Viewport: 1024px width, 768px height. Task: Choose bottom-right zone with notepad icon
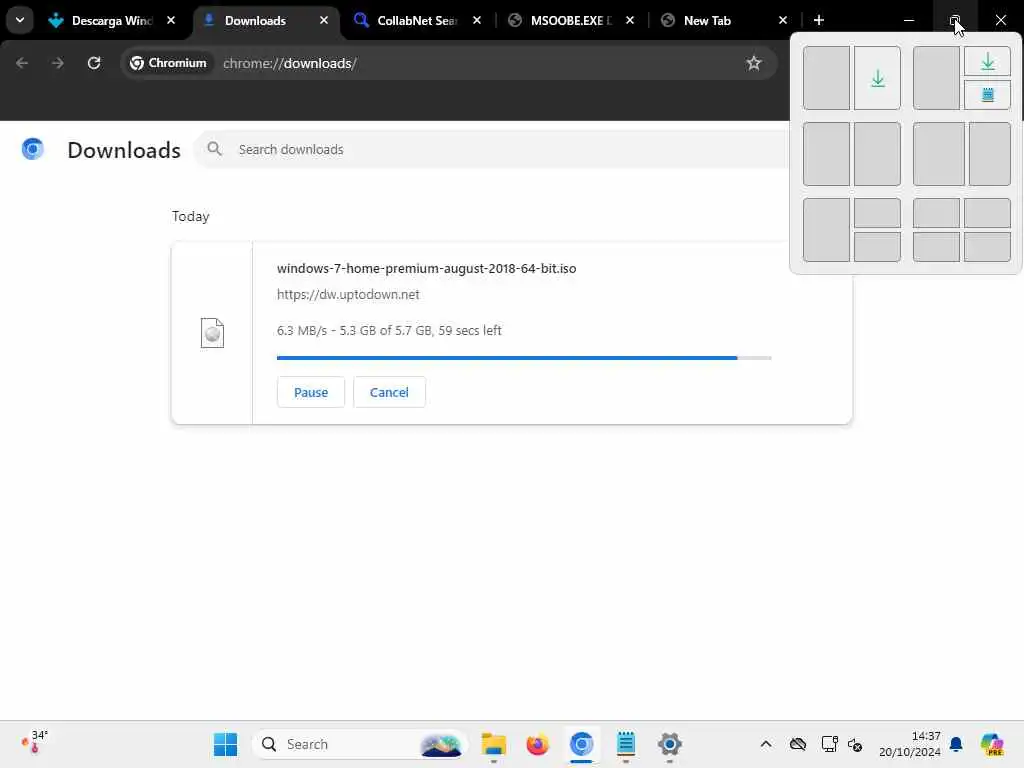pos(987,95)
